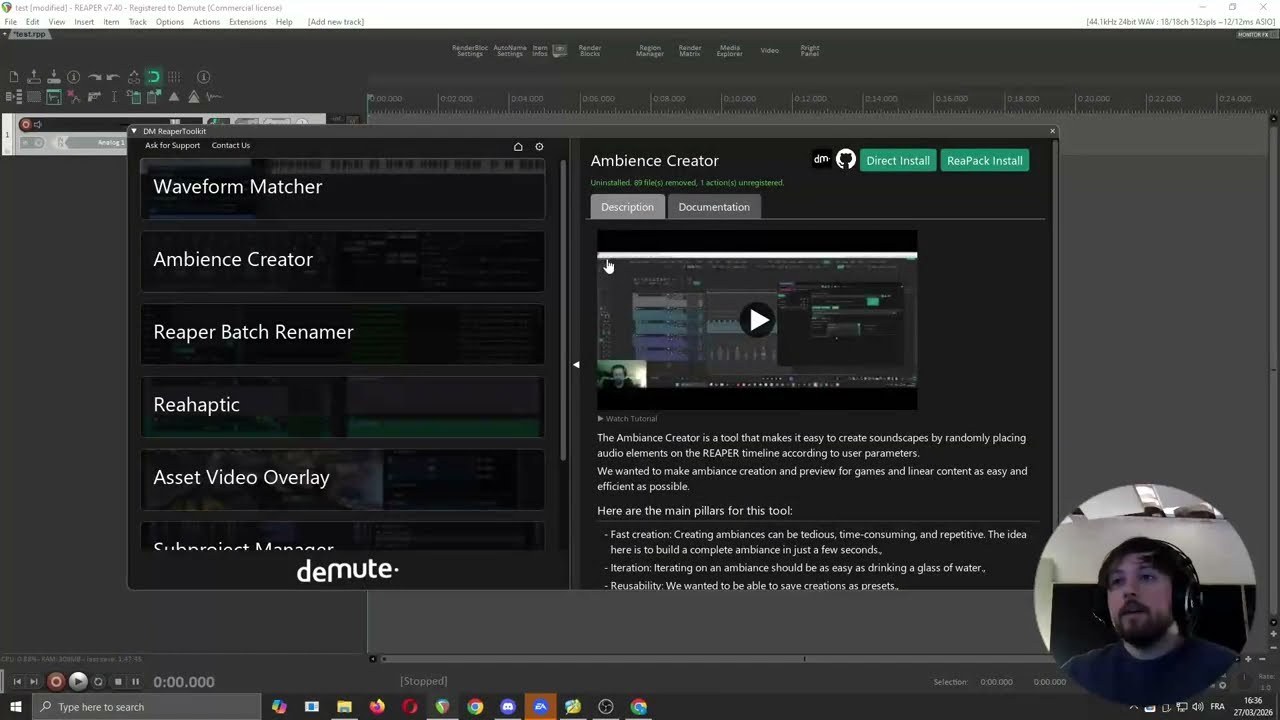
Task: Select Waveform Matcher tool
Action: (x=342, y=187)
